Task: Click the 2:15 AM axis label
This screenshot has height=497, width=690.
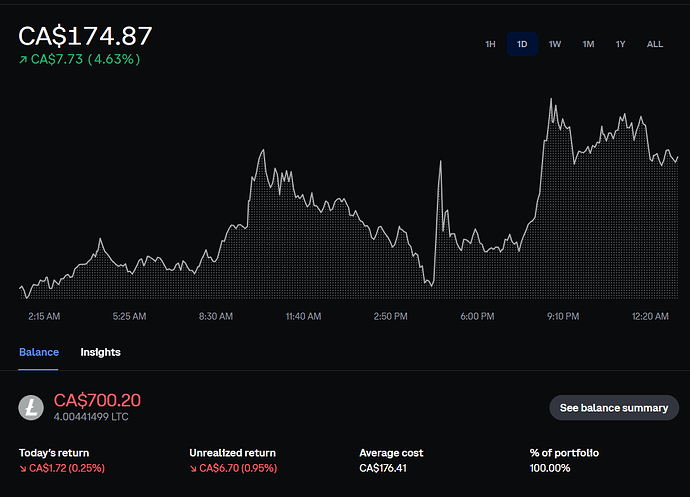Action: pos(44,316)
